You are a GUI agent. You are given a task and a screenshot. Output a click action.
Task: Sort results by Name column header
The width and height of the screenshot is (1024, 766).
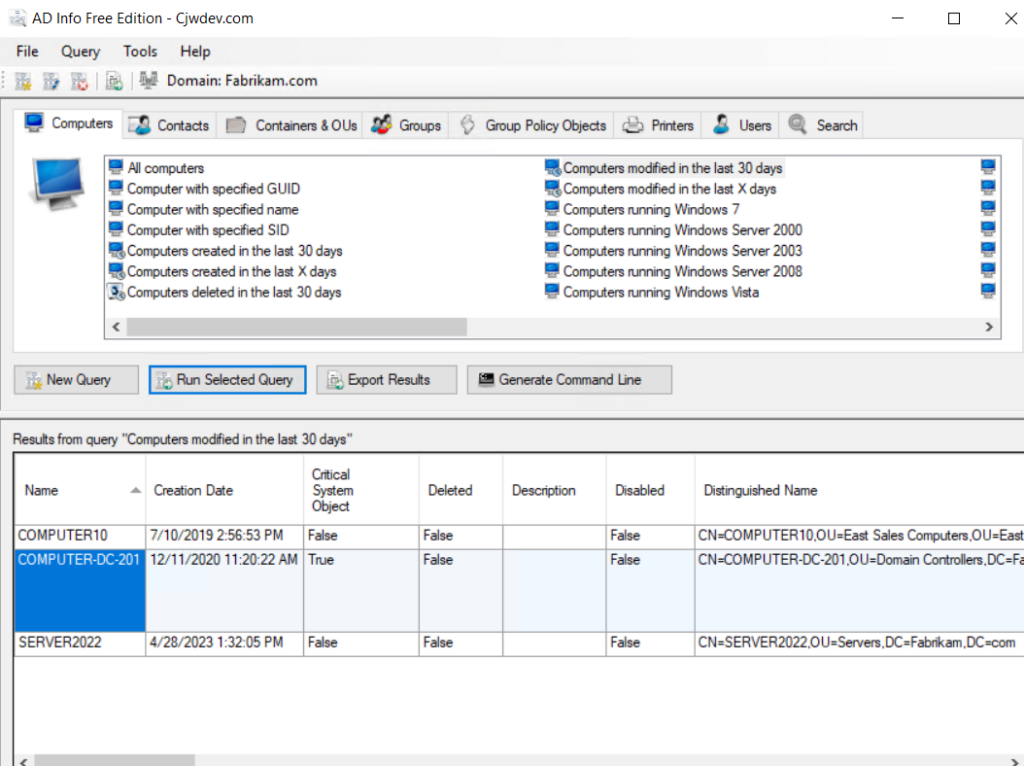[80, 490]
